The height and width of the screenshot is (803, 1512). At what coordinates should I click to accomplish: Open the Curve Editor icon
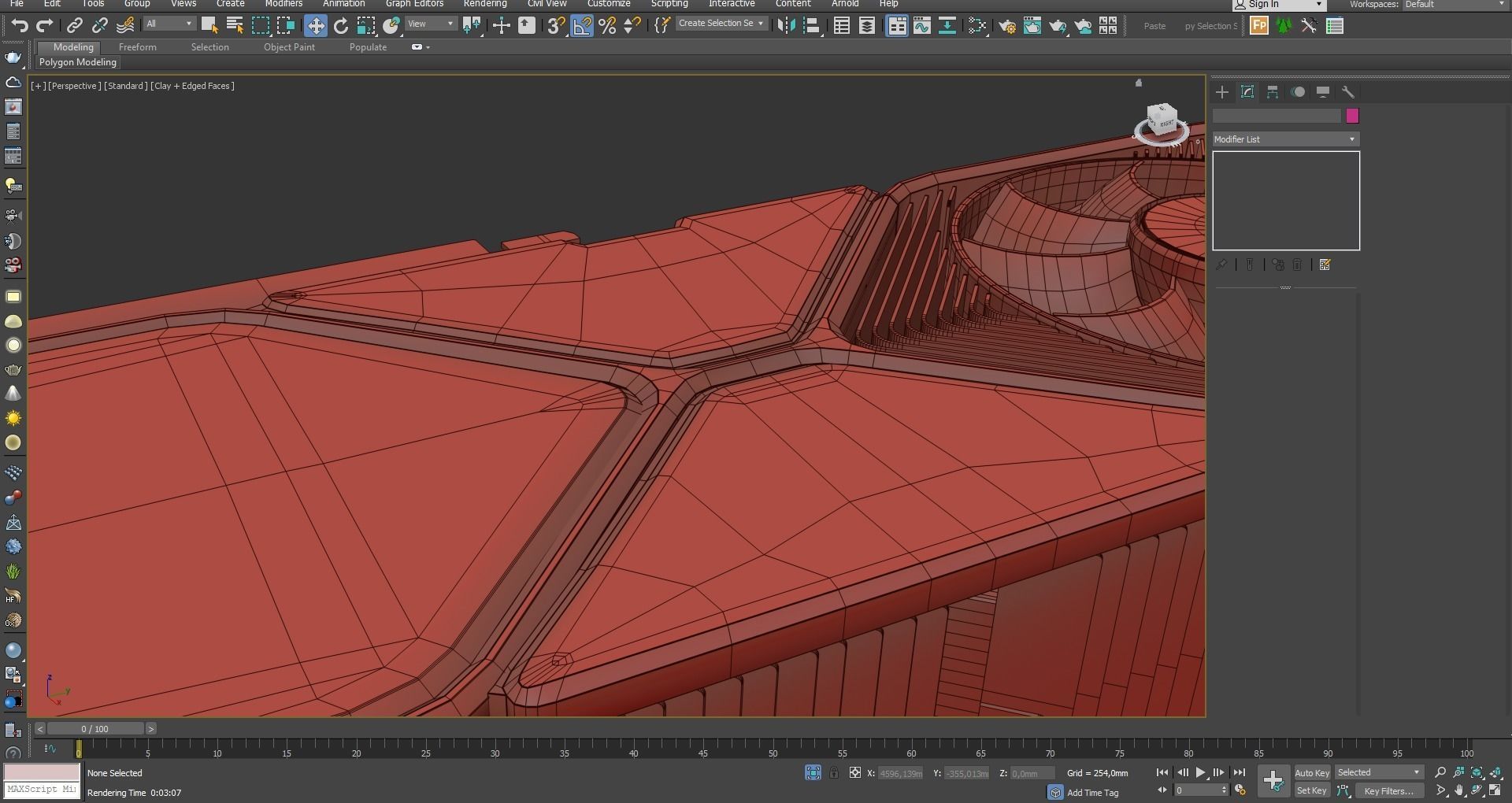click(922, 25)
